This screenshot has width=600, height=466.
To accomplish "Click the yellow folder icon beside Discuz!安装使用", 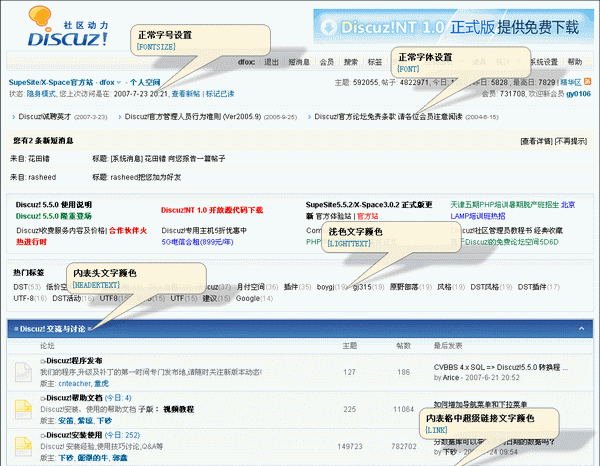I will 23,446.
